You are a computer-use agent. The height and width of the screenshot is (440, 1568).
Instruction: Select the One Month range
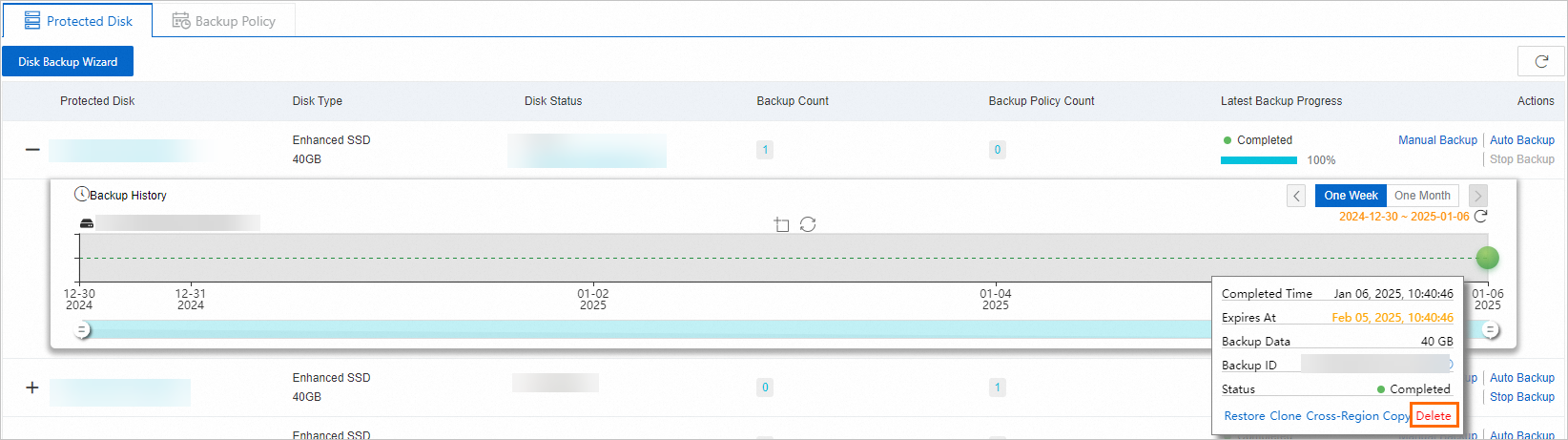(x=1422, y=196)
